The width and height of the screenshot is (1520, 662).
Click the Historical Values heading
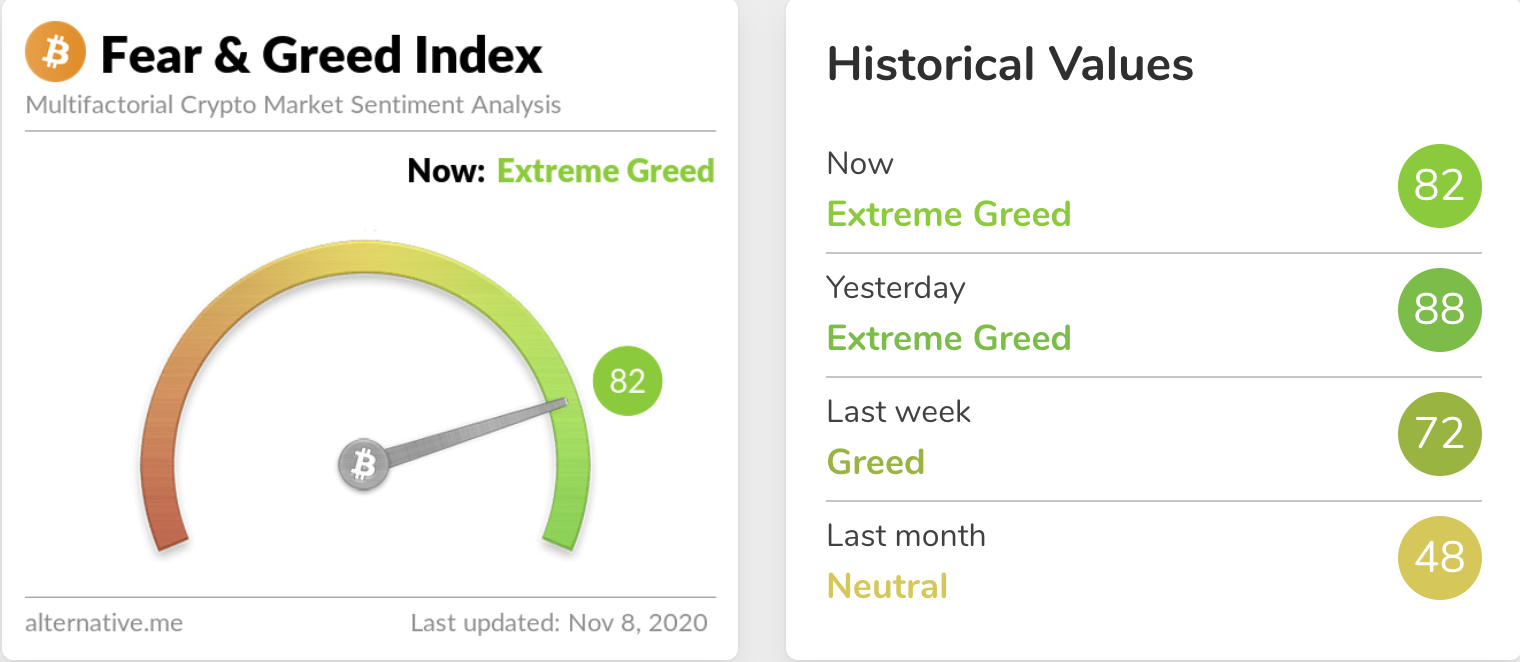tap(1010, 65)
